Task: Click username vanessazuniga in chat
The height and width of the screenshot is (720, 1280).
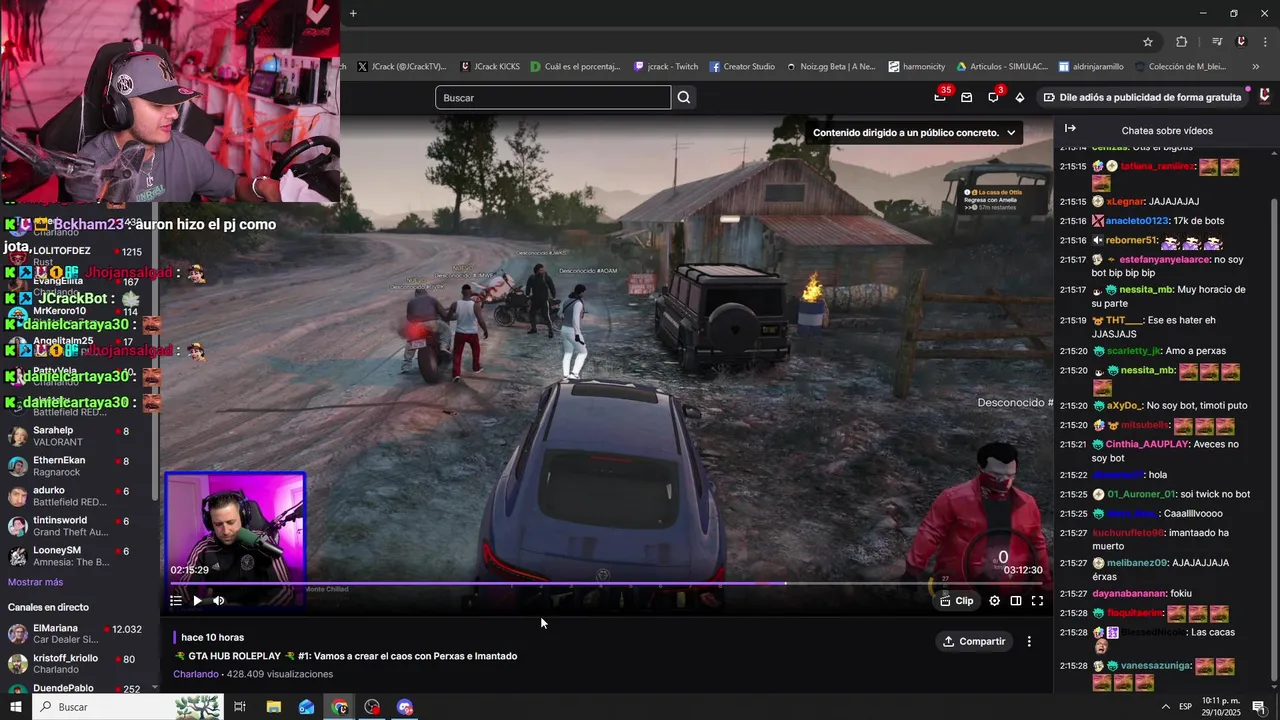Action: click(1156, 665)
